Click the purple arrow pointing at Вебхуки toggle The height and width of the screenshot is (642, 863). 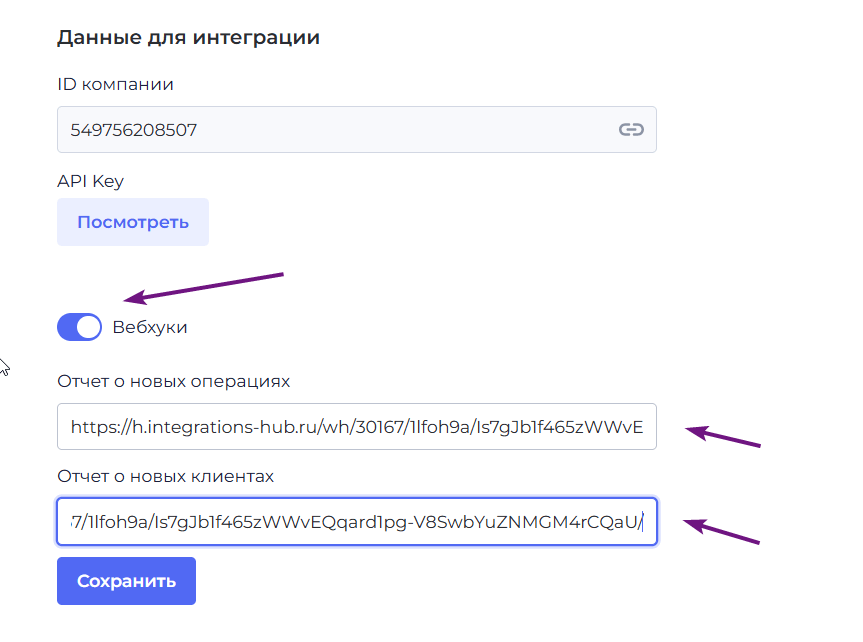click(203, 288)
